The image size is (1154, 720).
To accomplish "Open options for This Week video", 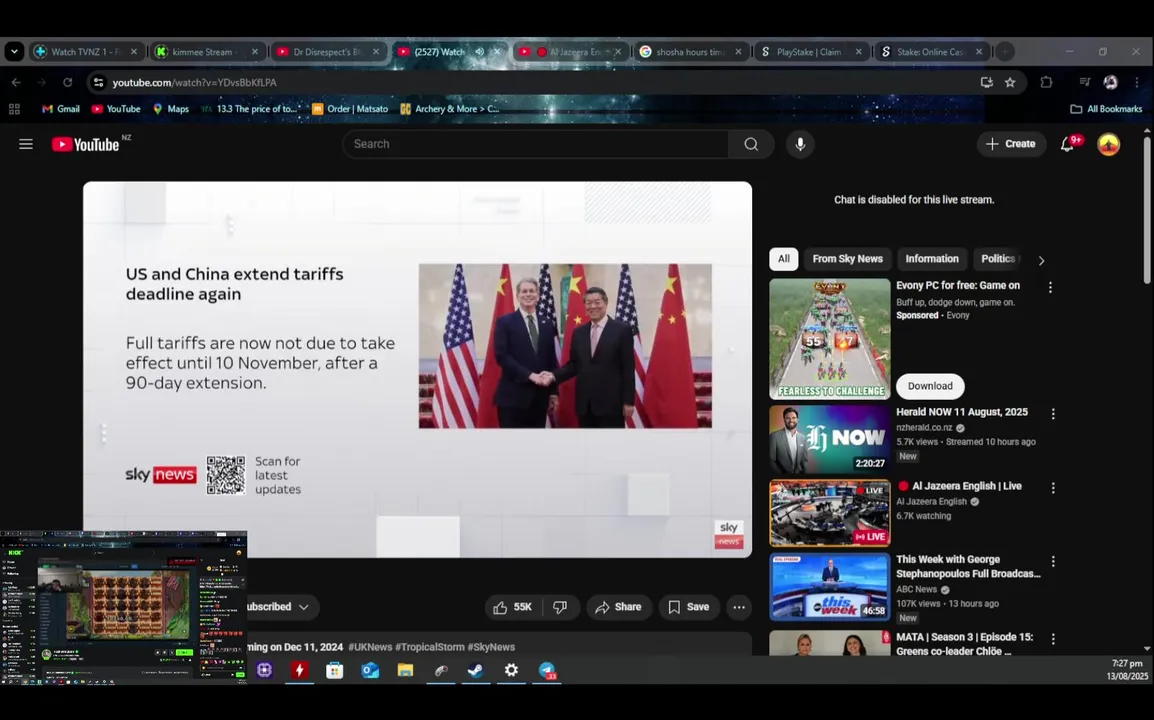I will 1053,562.
